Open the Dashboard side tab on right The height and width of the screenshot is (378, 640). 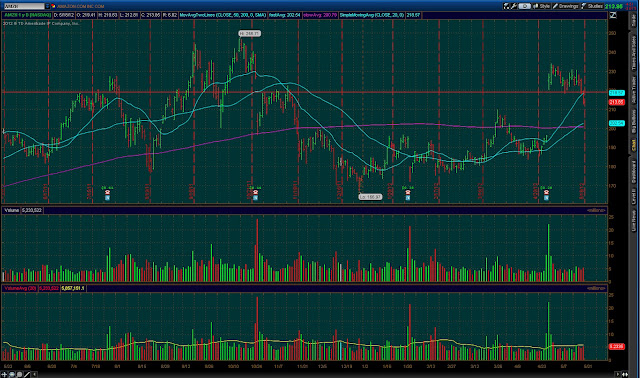click(634, 171)
